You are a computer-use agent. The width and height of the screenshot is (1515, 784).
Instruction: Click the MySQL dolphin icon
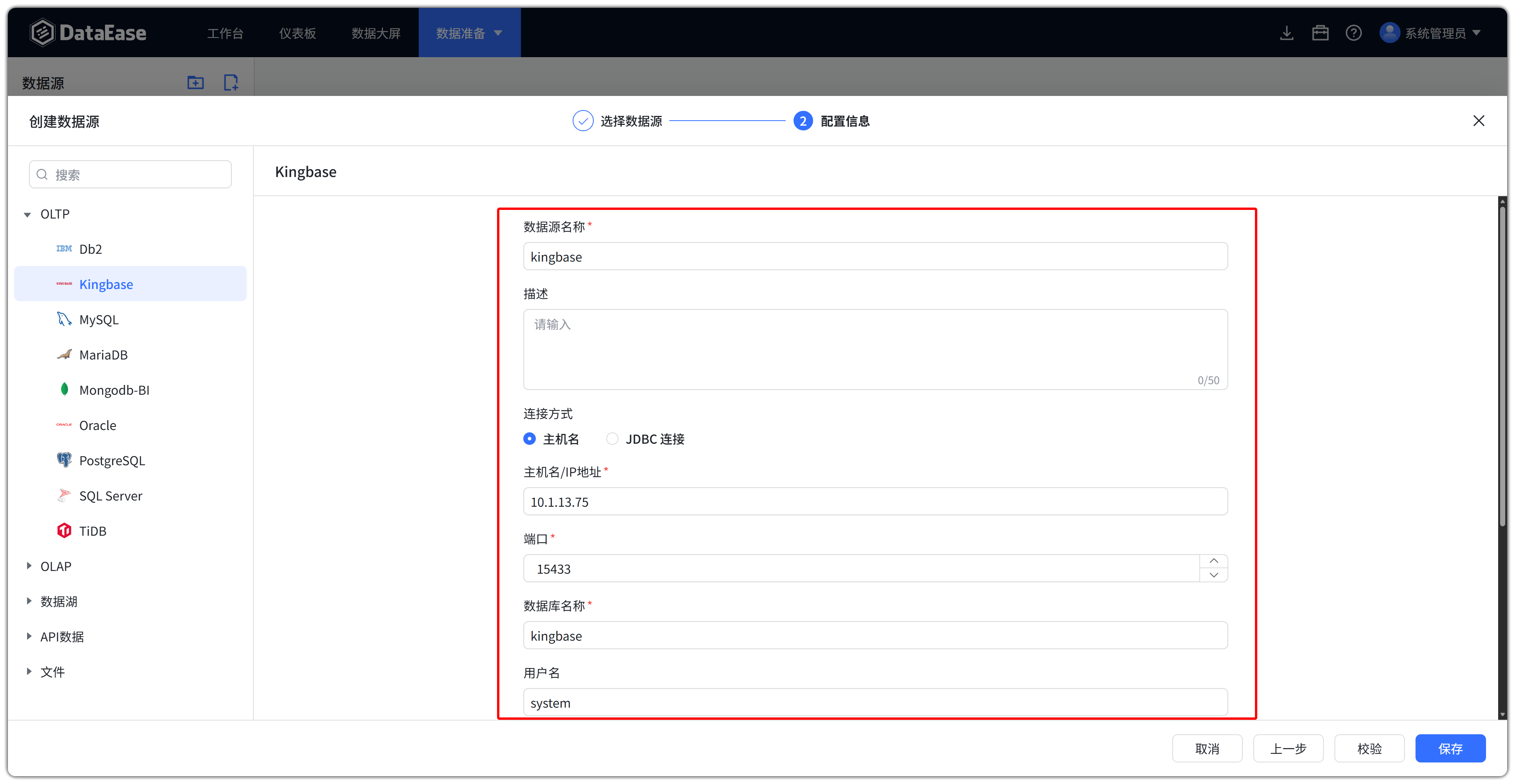64,320
